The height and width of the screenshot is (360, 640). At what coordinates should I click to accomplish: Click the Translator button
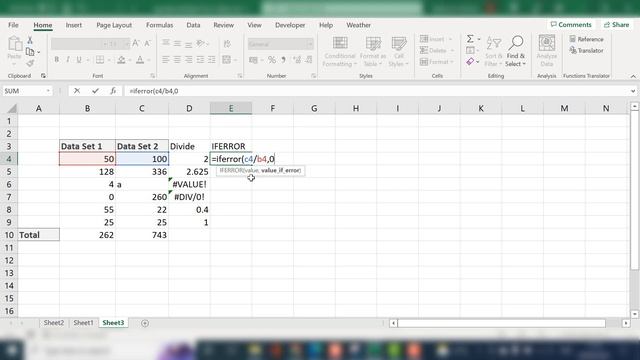[587, 51]
